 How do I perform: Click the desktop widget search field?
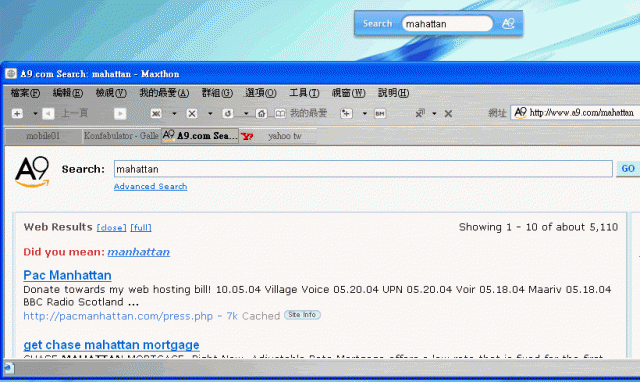tap(447, 24)
